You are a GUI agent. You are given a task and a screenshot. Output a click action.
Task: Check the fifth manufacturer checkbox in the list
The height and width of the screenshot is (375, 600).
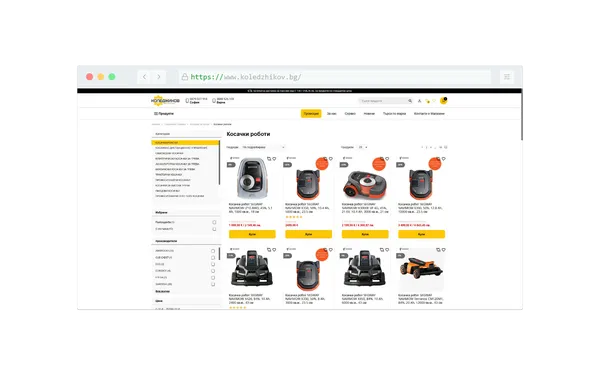pyautogui.click(x=213, y=277)
